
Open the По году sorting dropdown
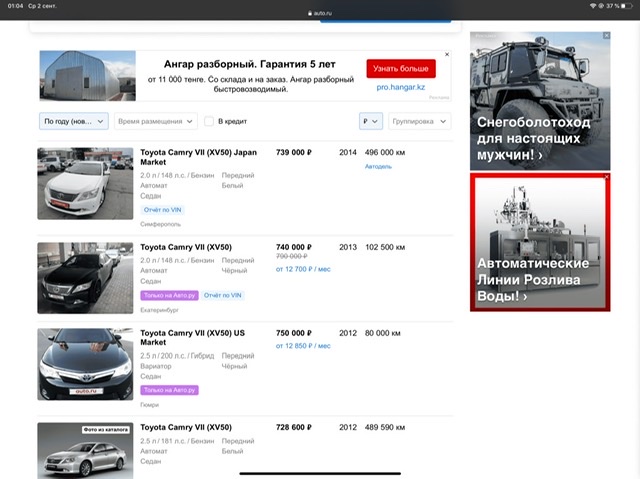[74, 121]
